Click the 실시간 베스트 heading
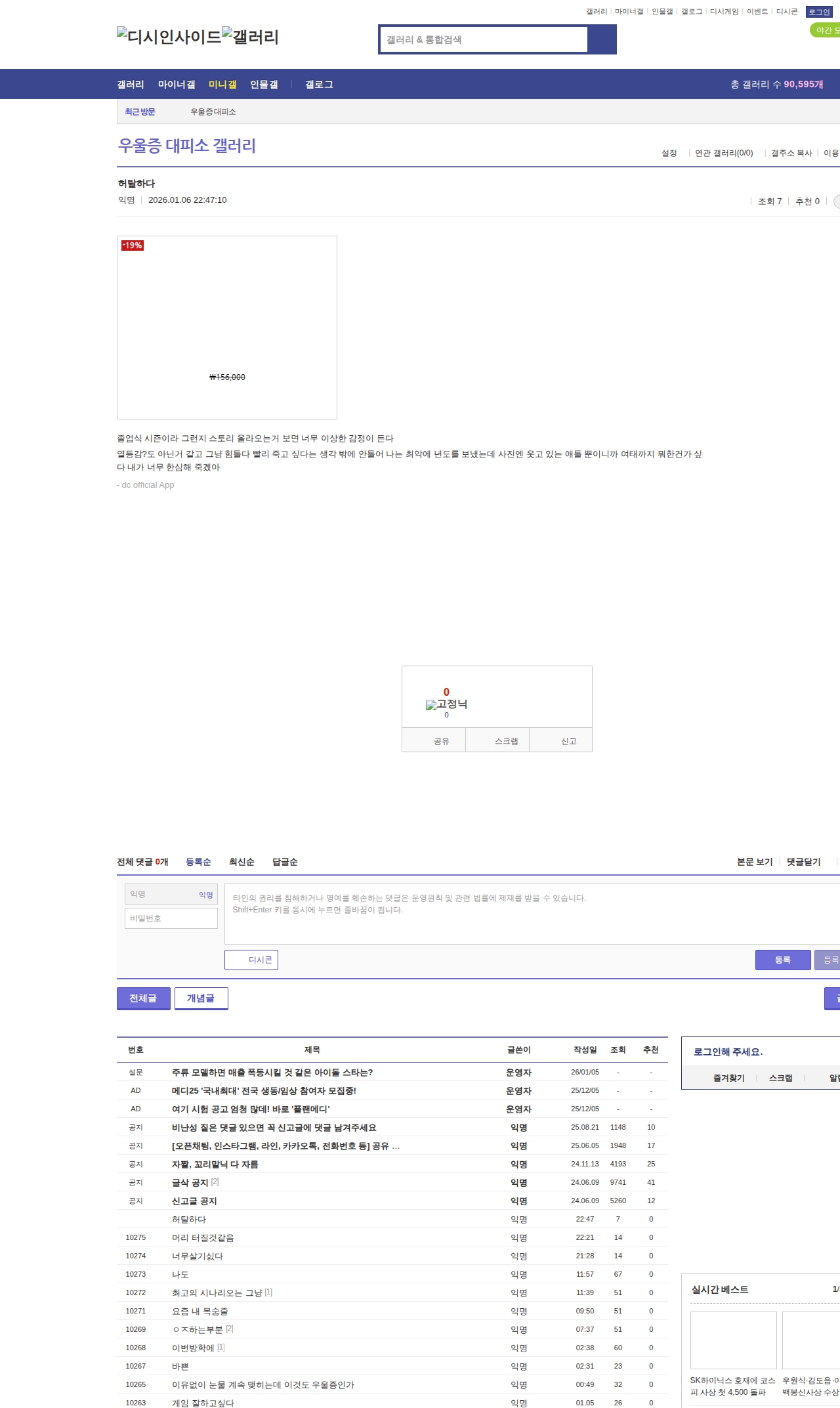Viewport: 840px width, 1408px height. [720, 1289]
